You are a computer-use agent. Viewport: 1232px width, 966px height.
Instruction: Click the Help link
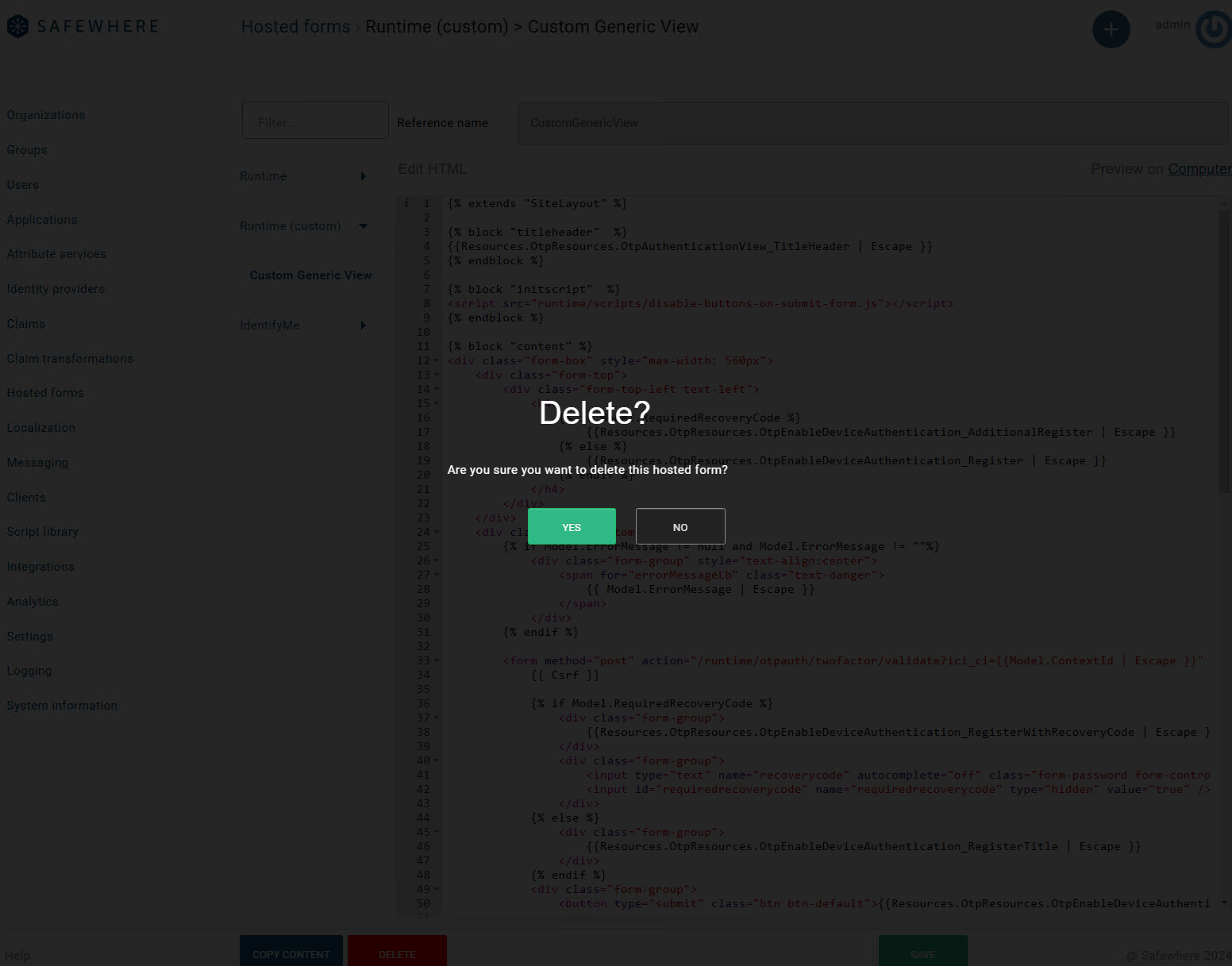17,956
